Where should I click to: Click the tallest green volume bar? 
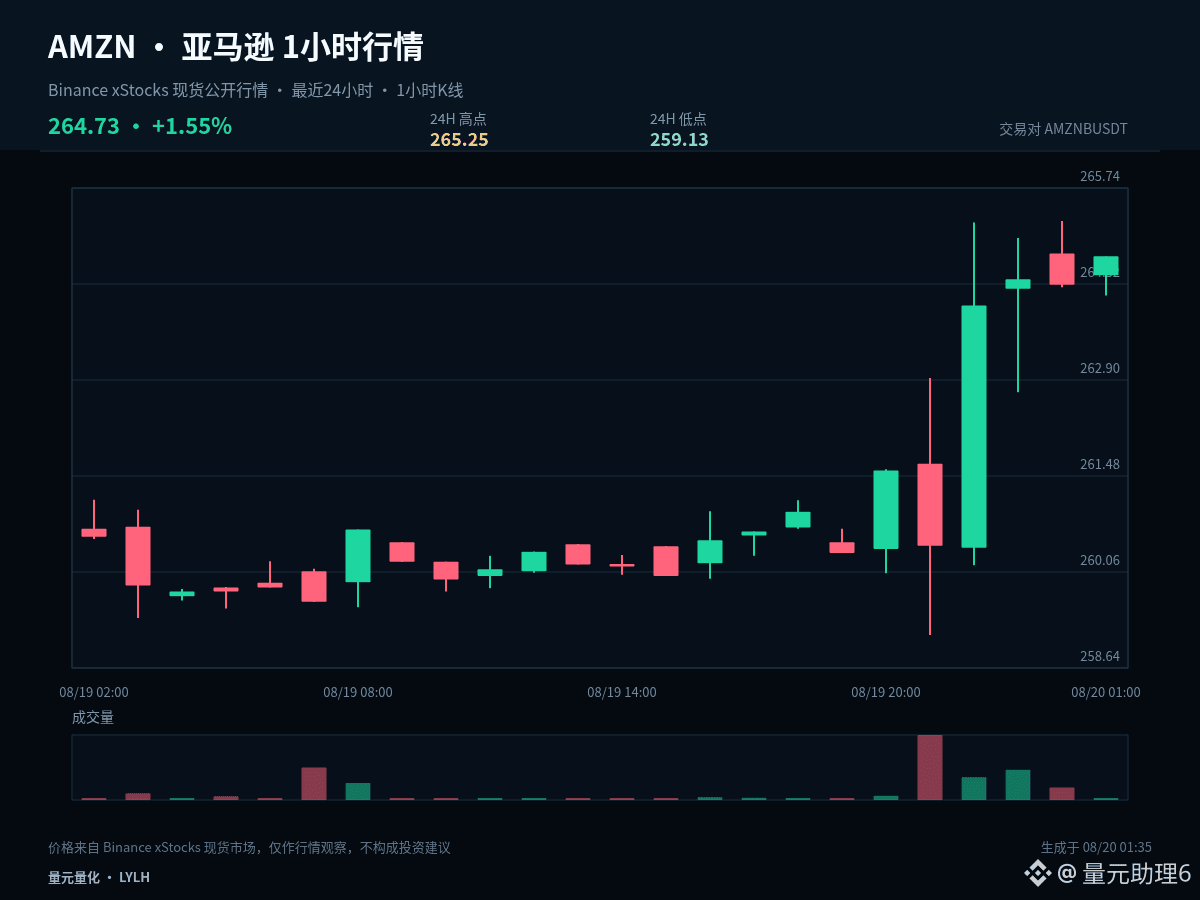(x=1018, y=785)
